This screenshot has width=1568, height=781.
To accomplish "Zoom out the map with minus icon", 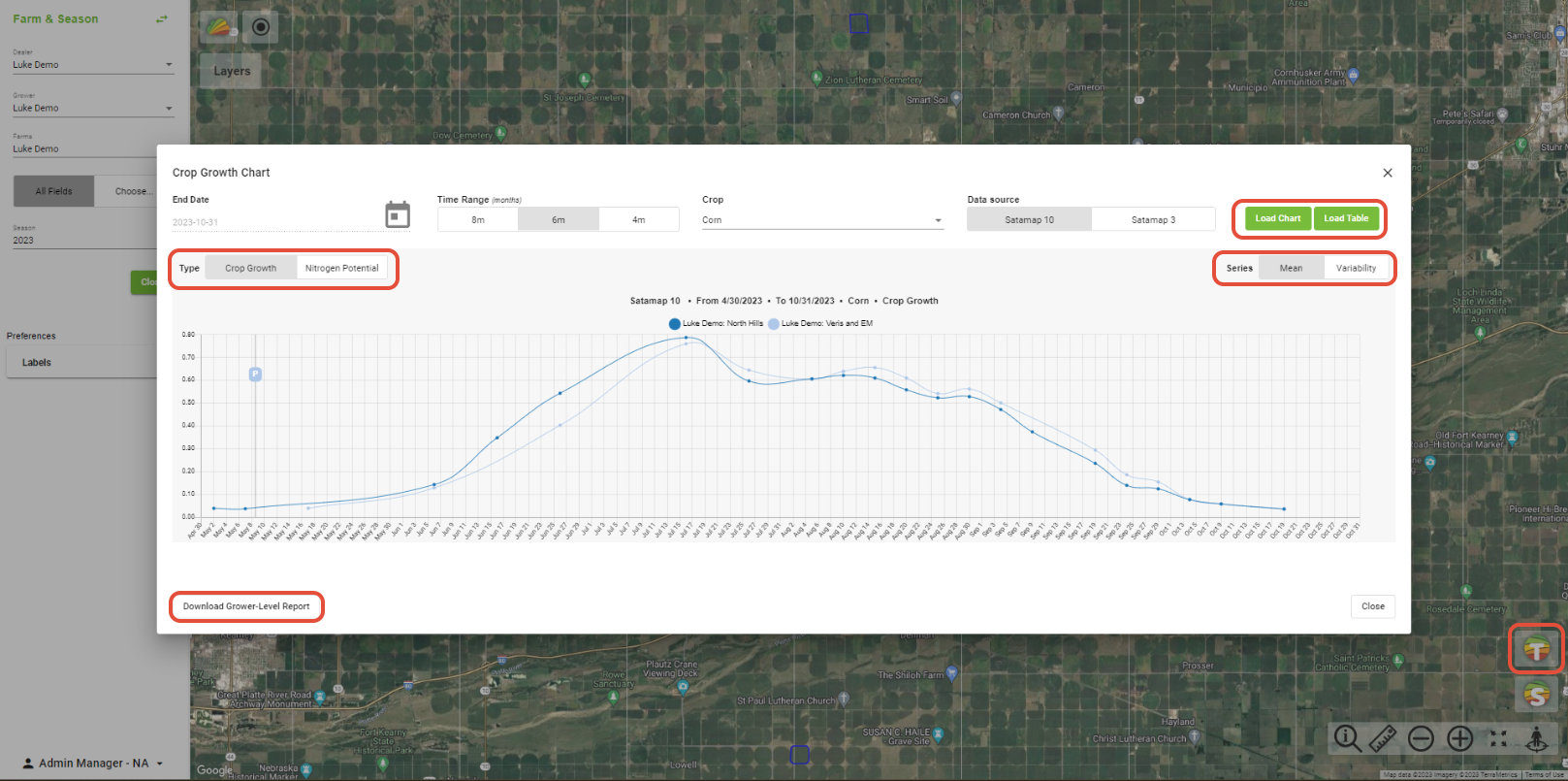I will pyautogui.click(x=1421, y=739).
